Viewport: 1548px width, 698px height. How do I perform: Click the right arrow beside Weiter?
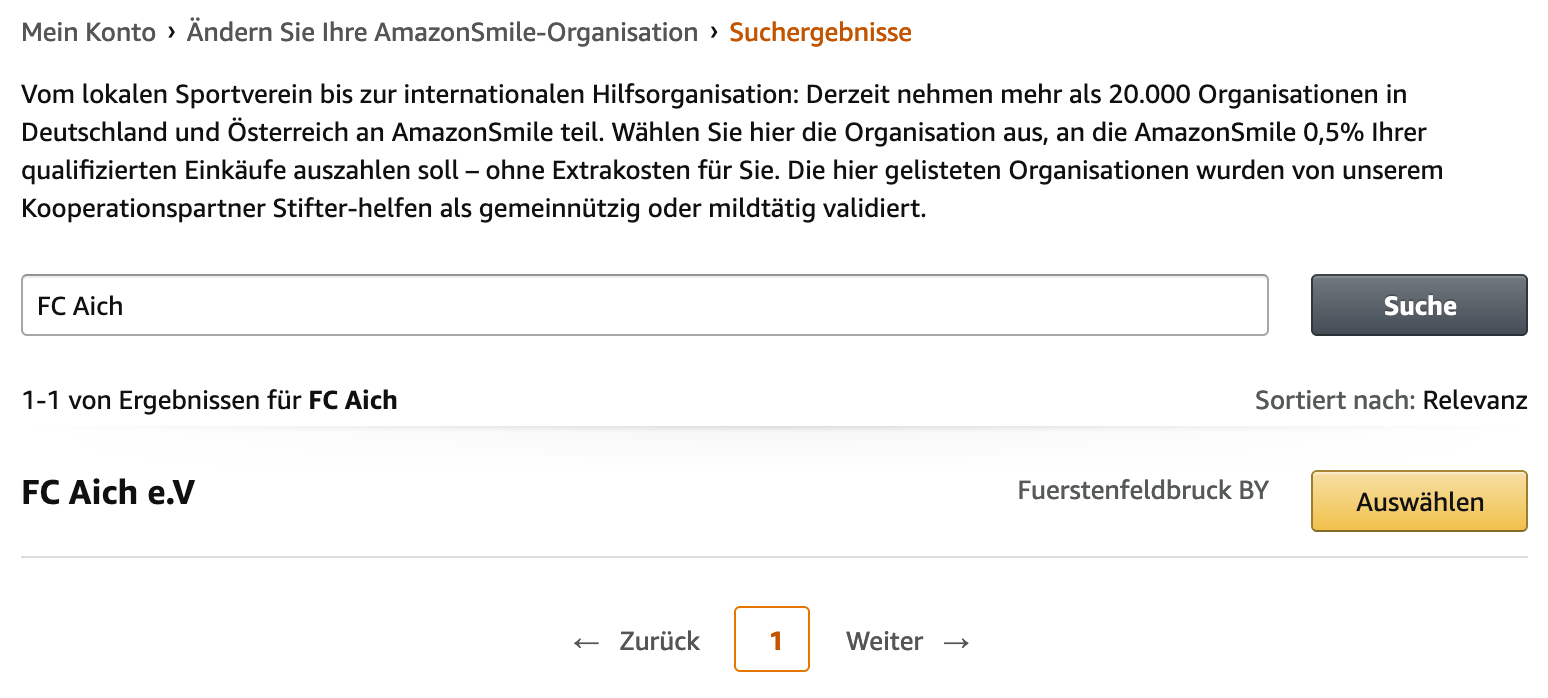point(957,642)
